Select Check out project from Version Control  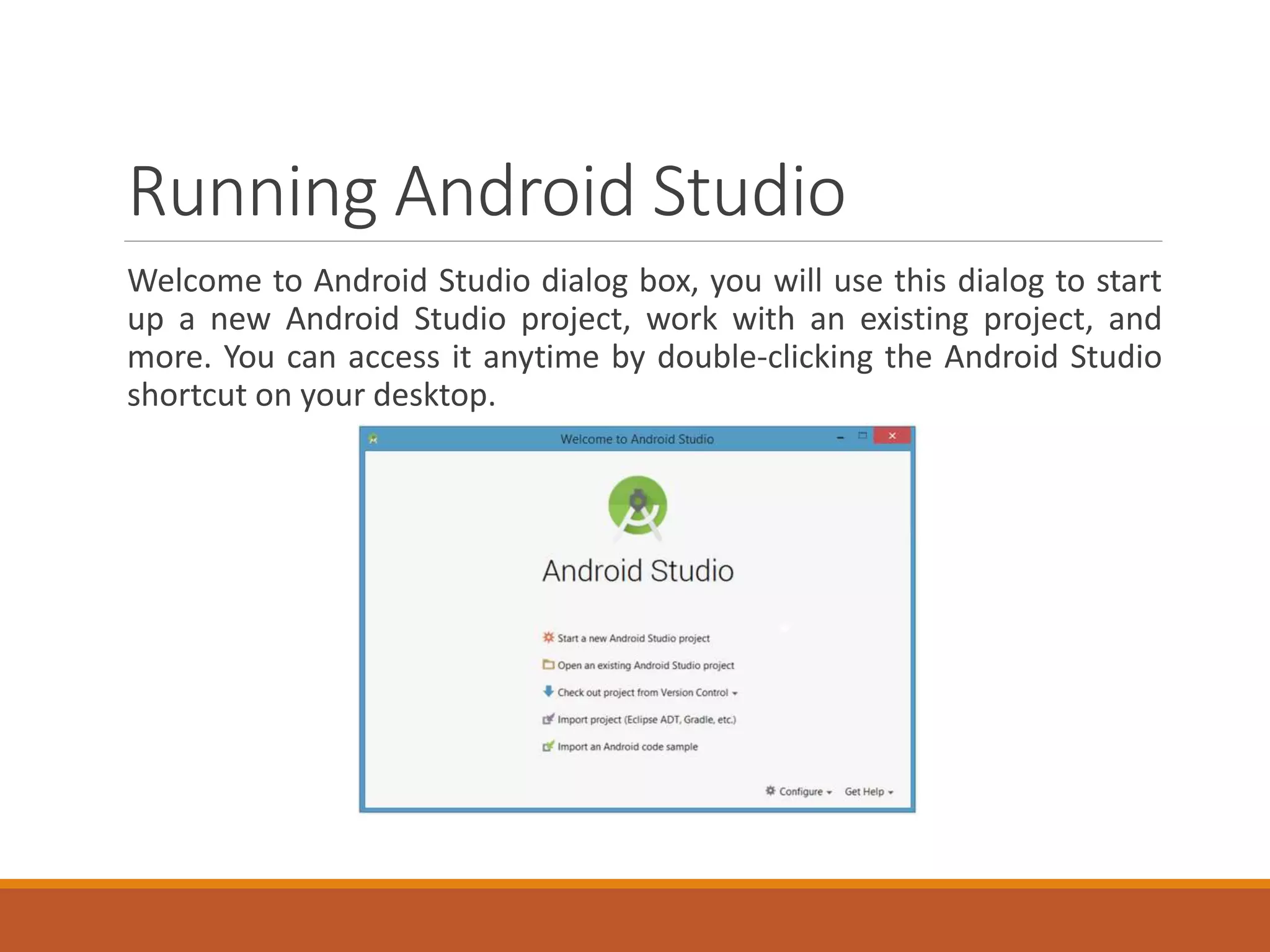pyautogui.click(x=642, y=692)
